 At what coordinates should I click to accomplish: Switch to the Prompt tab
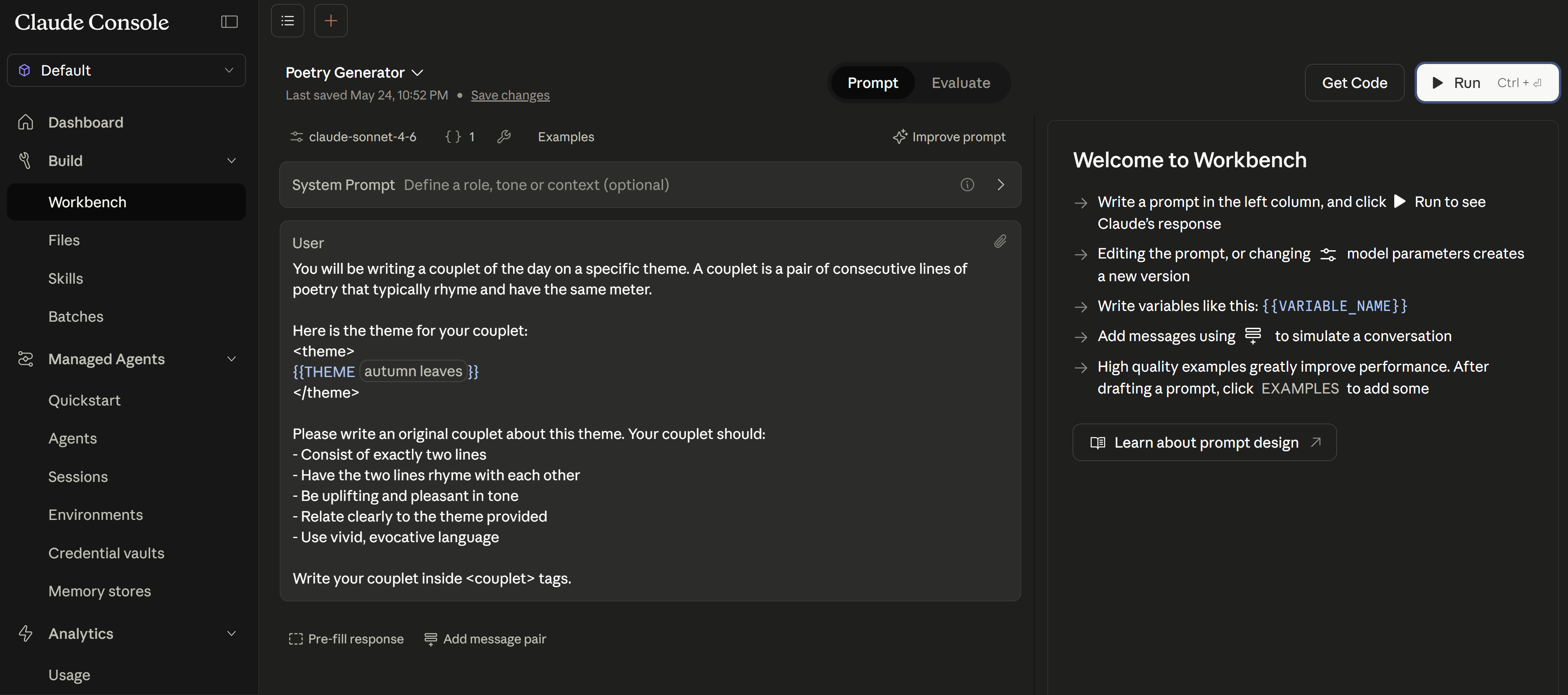coord(872,83)
